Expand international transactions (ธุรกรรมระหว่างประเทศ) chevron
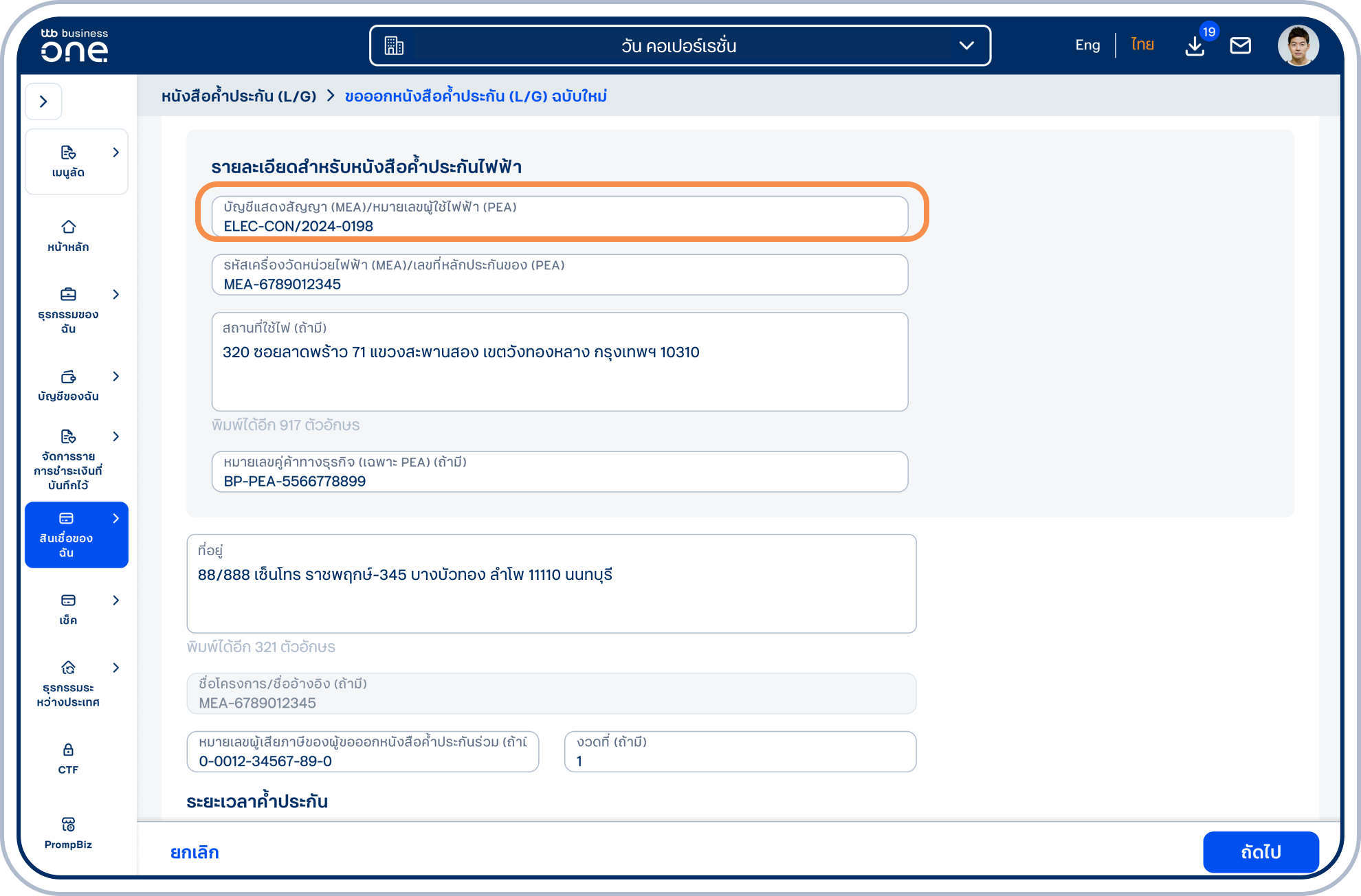 tap(115, 668)
